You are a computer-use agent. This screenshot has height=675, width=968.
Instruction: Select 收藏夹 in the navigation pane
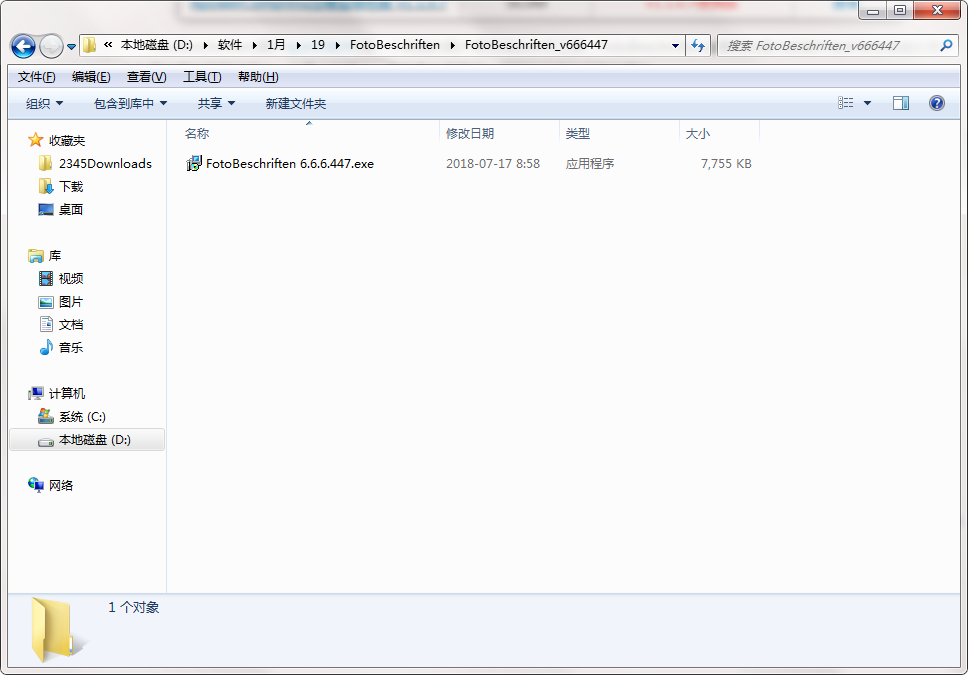[x=67, y=141]
